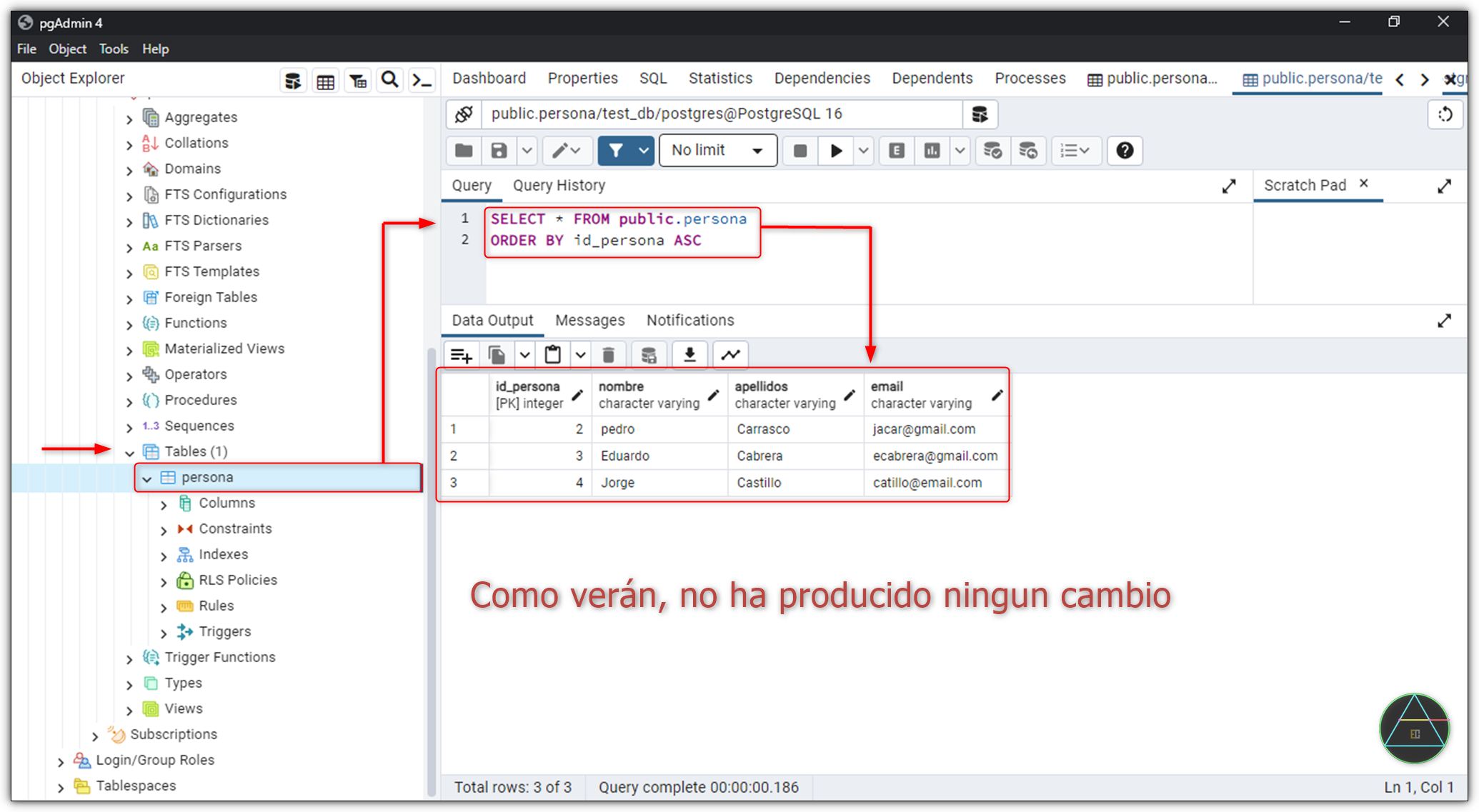Open the Save File dropdown arrow
Image resolution: width=1479 pixels, height=812 pixels.
tap(527, 151)
